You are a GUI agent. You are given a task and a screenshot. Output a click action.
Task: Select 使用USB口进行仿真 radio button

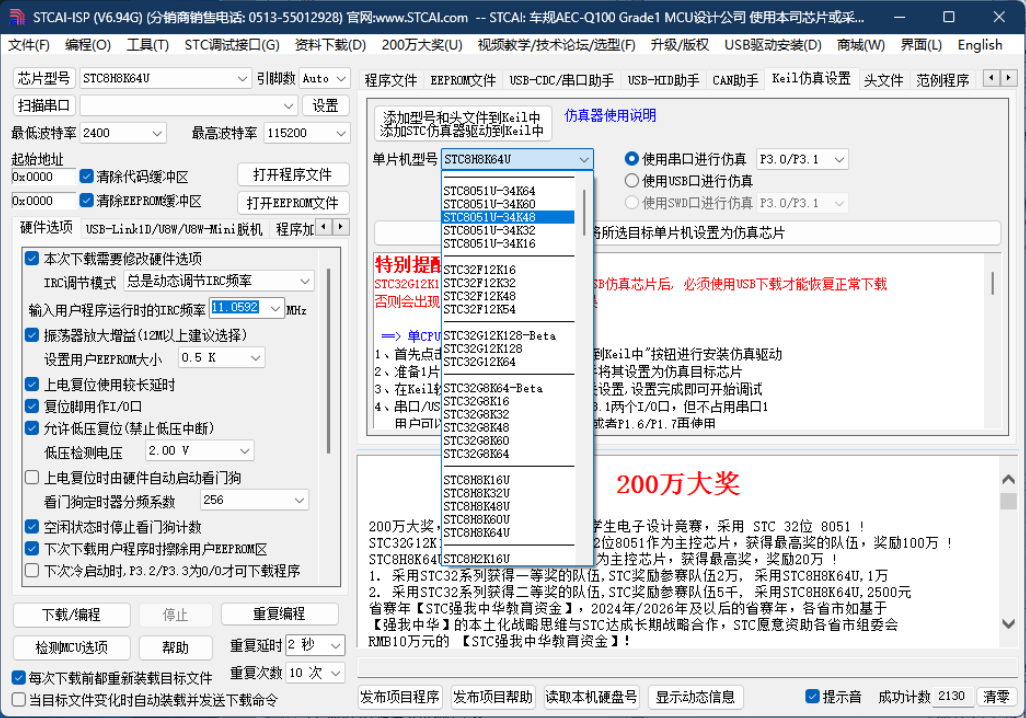(x=631, y=181)
